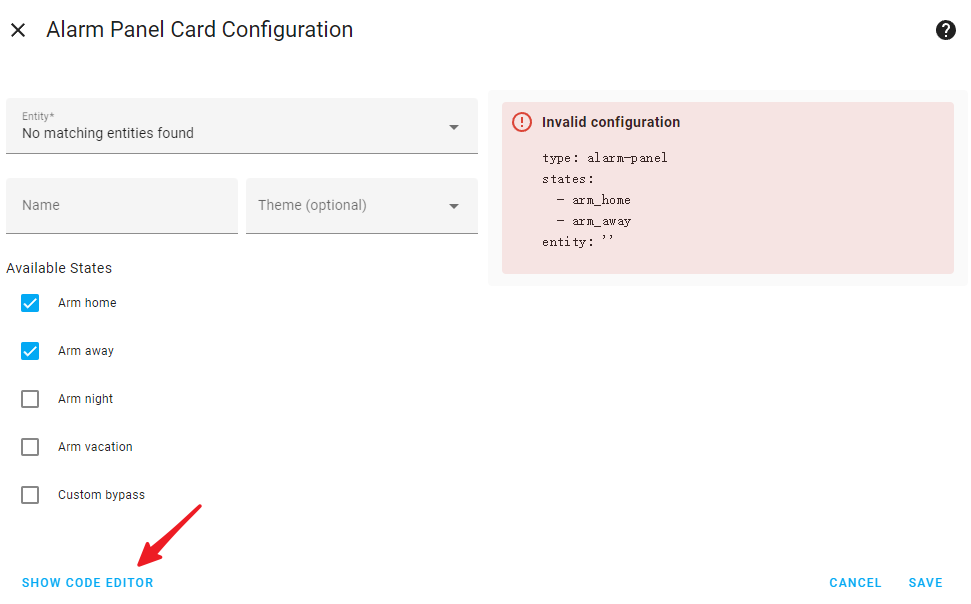Expand the Theme (optional) dropdown arrow
Image resolution: width=971 pixels, height=604 pixels.
coord(454,206)
